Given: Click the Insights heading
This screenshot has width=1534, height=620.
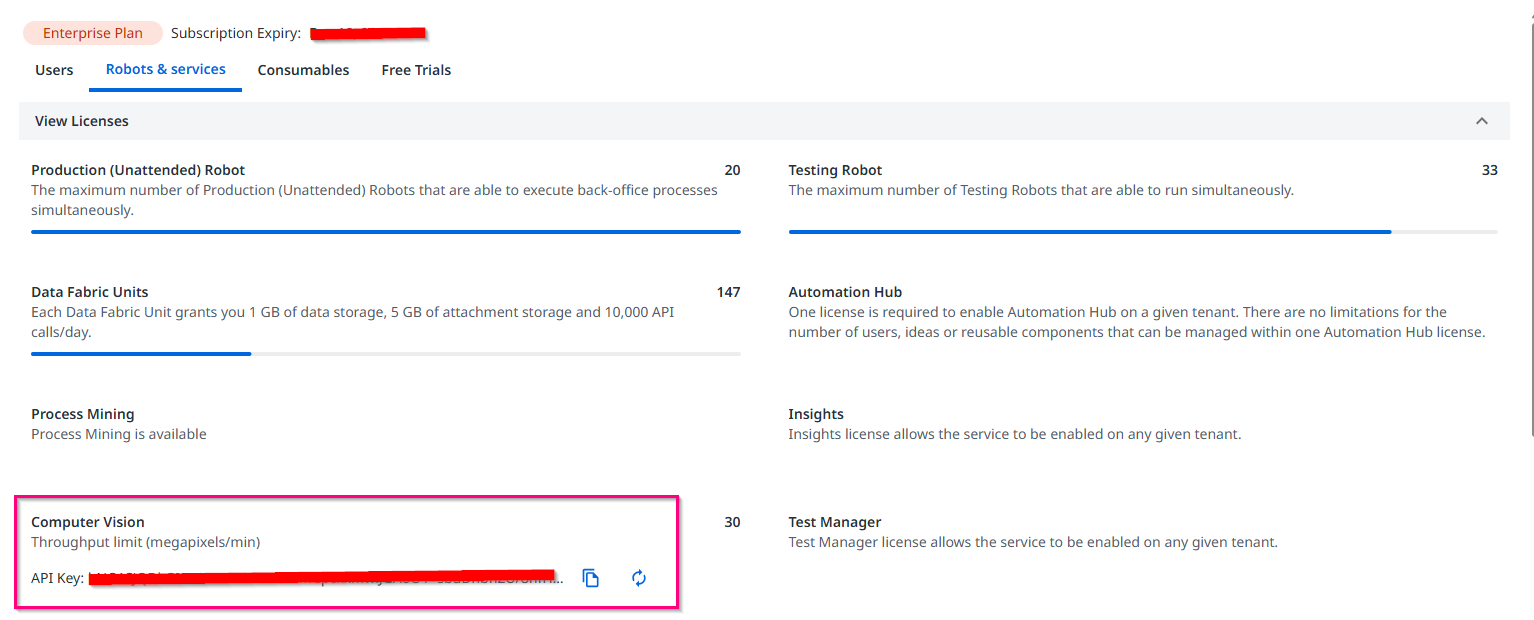Looking at the screenshot, I should [x=816, y=414].
